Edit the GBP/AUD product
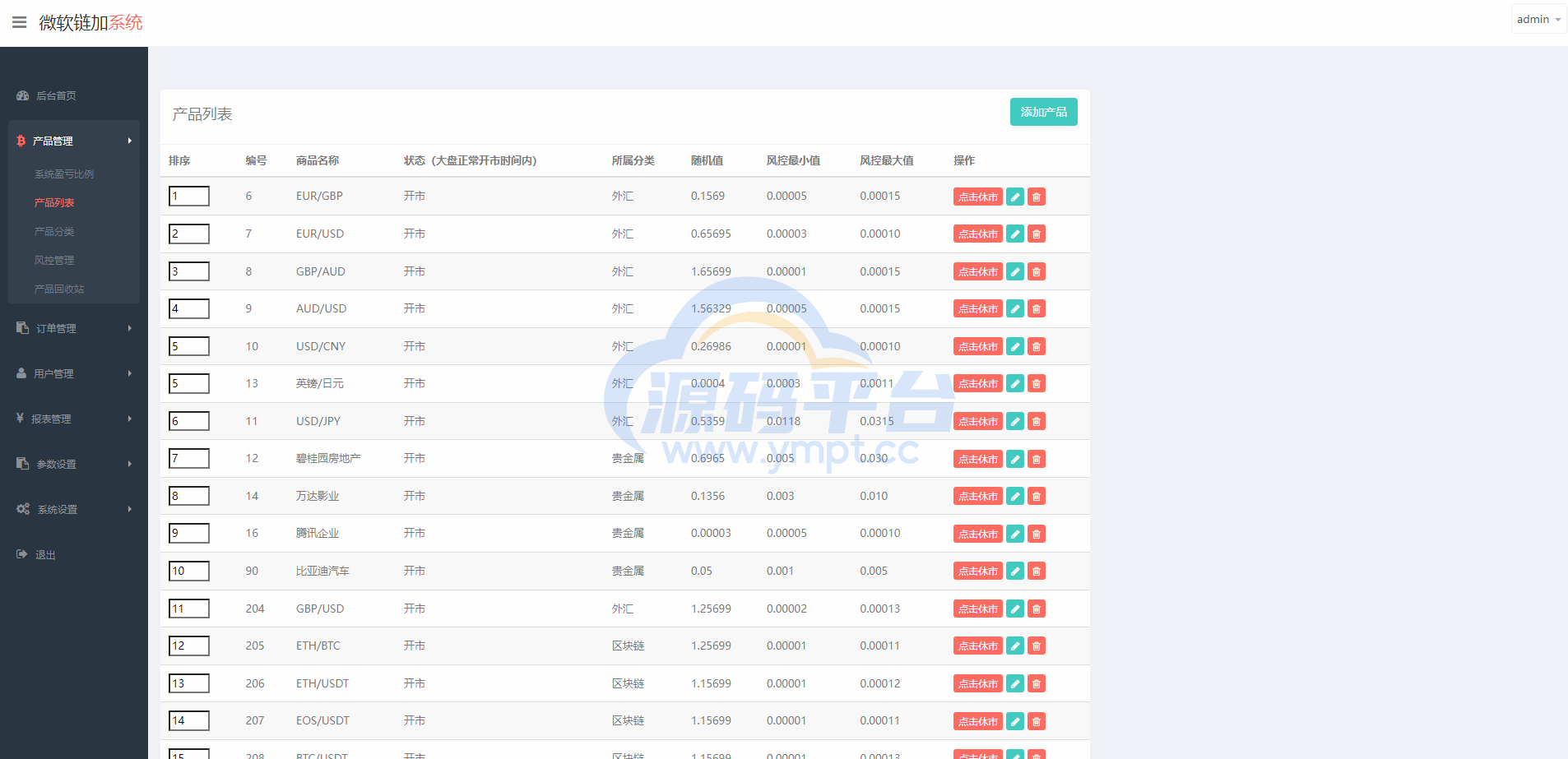Image resolution: width=1568 pixels, height=759 pixels. (x=1015, y=271)
